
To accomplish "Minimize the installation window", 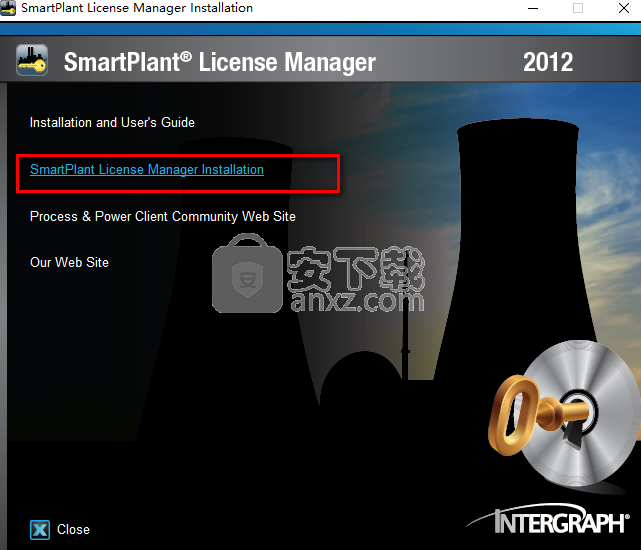I will 532,8.
